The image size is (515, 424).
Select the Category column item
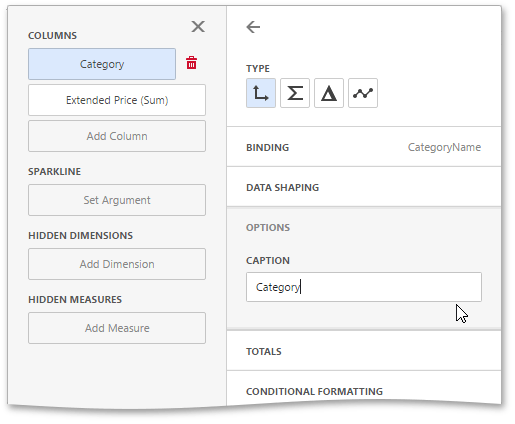tap(102, 64)
